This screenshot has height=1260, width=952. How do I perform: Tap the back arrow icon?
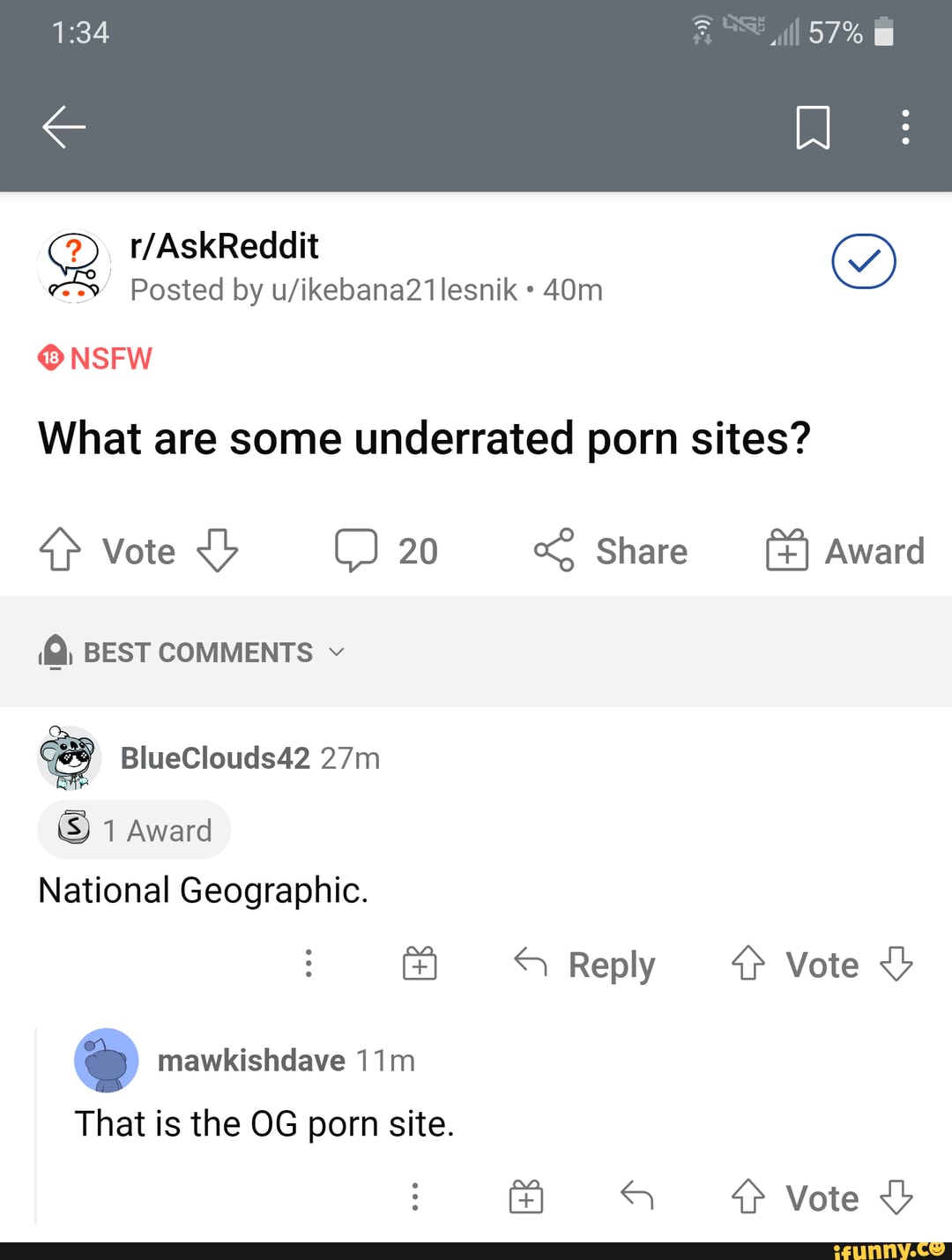coord(63,127)
